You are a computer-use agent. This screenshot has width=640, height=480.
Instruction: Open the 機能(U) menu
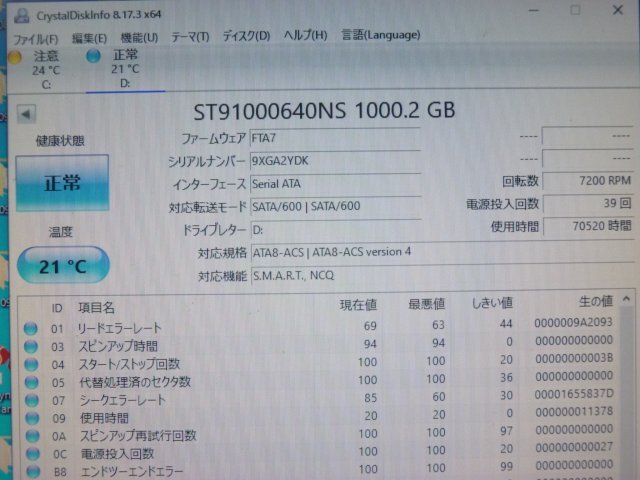[139, 38]
